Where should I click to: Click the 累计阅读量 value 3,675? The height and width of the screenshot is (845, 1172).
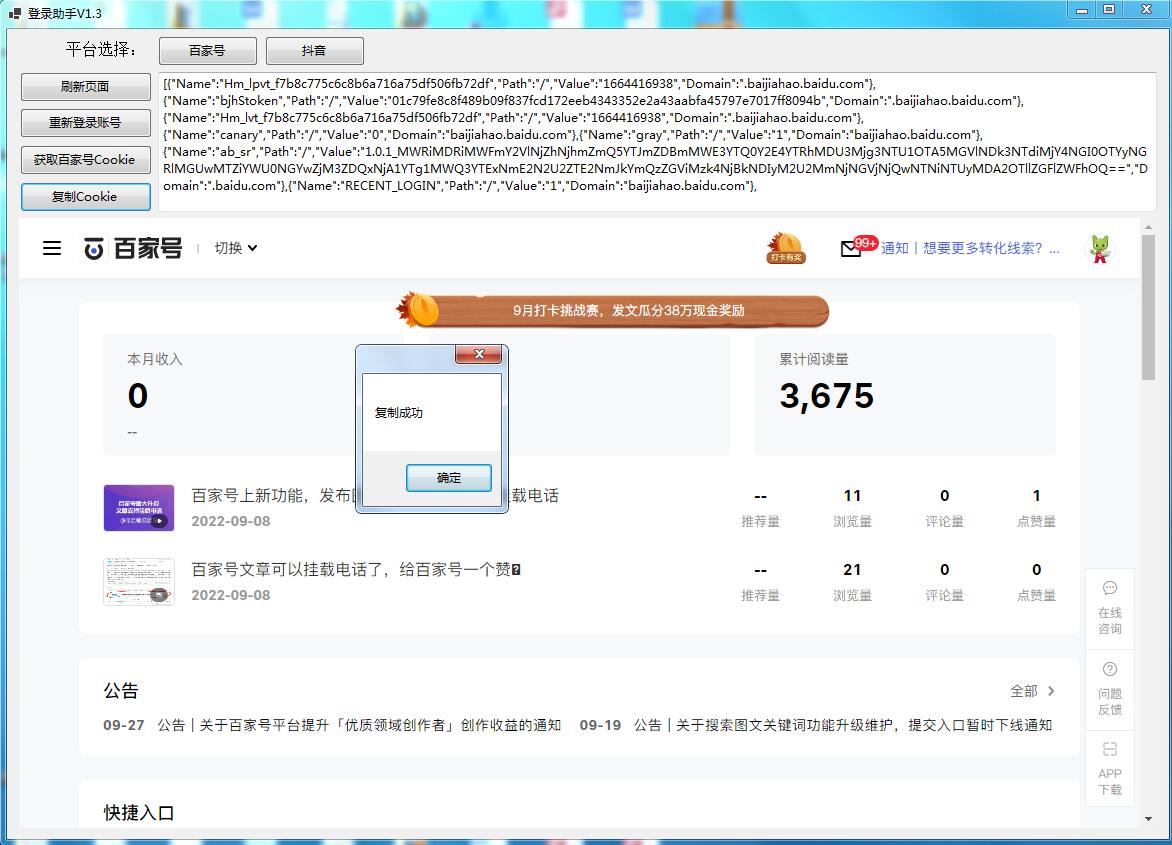tap(827, 396)
